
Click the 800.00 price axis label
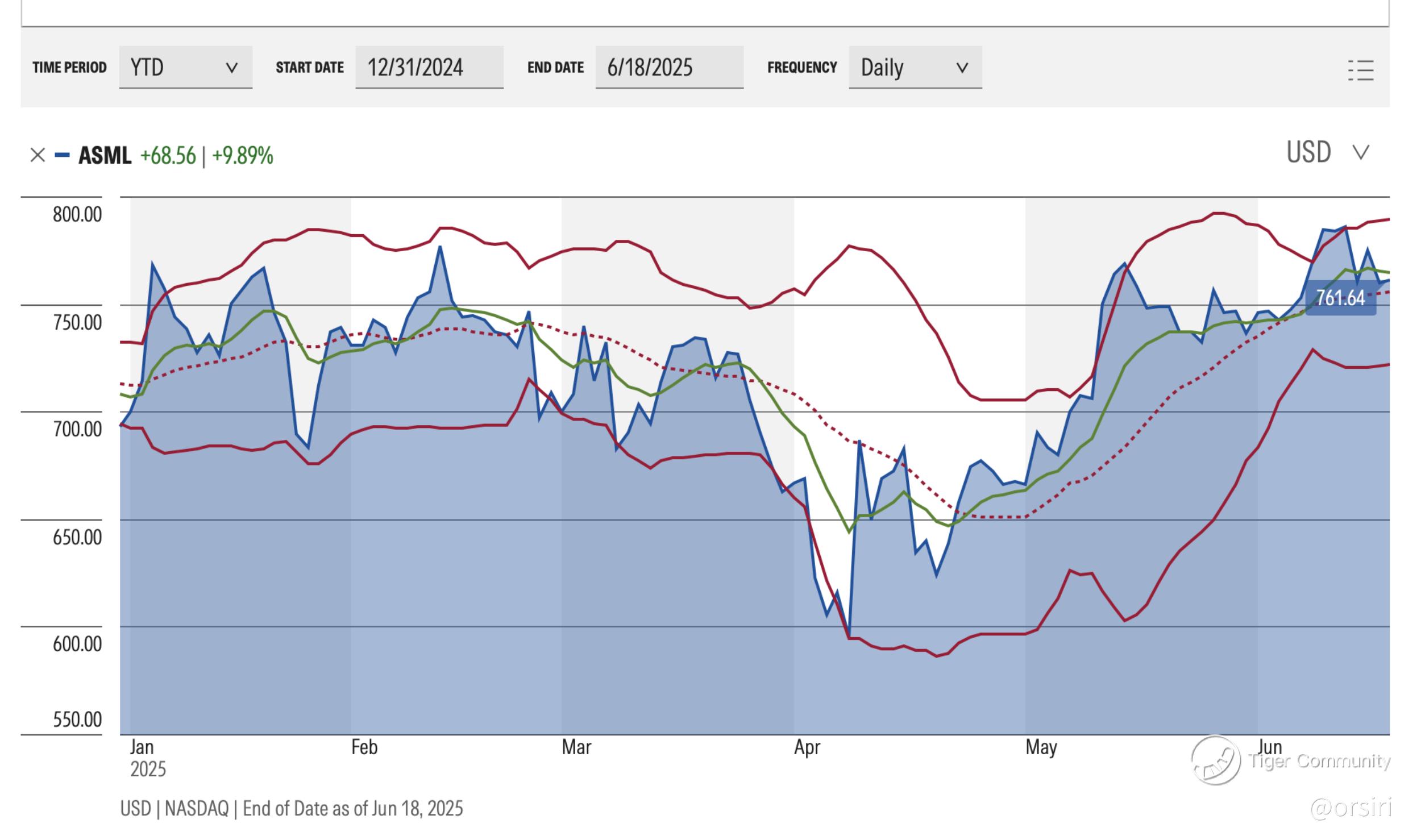(x=77, y=214)
